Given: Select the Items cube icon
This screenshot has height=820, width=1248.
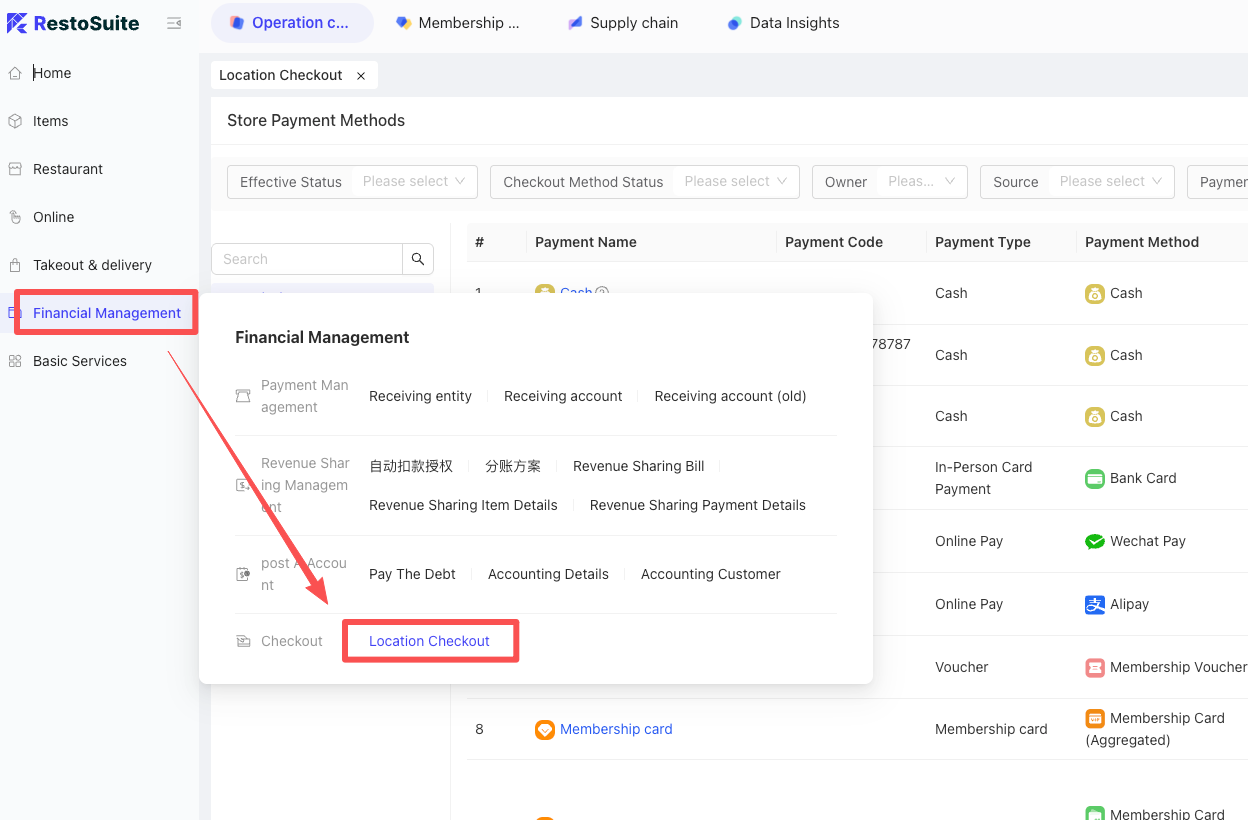Looking at the screenshot, I should pos(15,121).
